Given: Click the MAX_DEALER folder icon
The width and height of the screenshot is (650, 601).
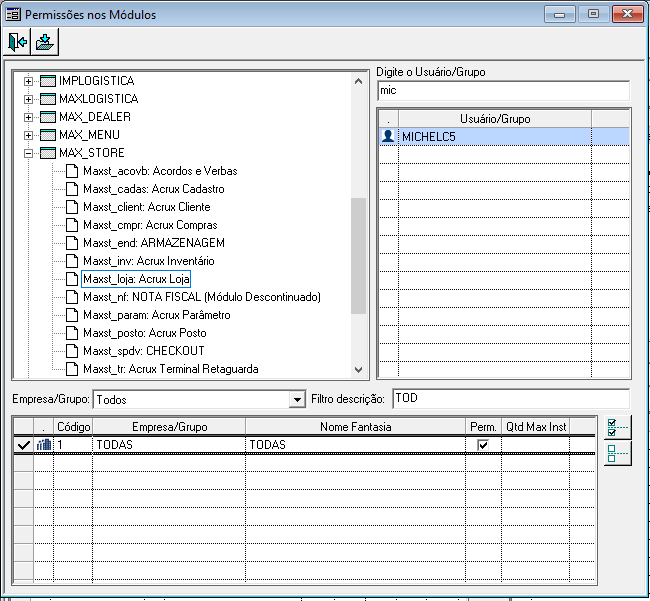Looking at the screenshot, I should (x=48, y=117).
